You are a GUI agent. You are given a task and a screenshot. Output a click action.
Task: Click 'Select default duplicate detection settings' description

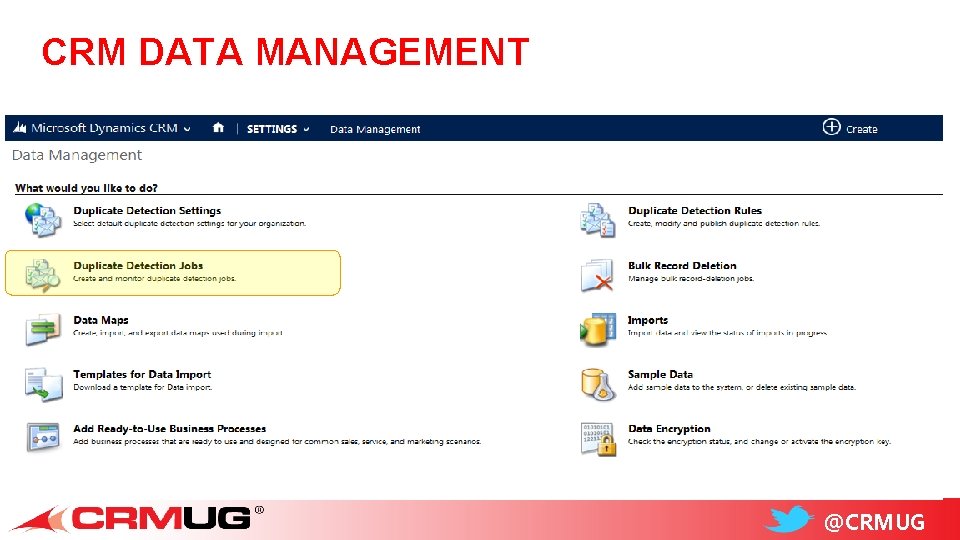pyautogui.click(x=189, y=223)
